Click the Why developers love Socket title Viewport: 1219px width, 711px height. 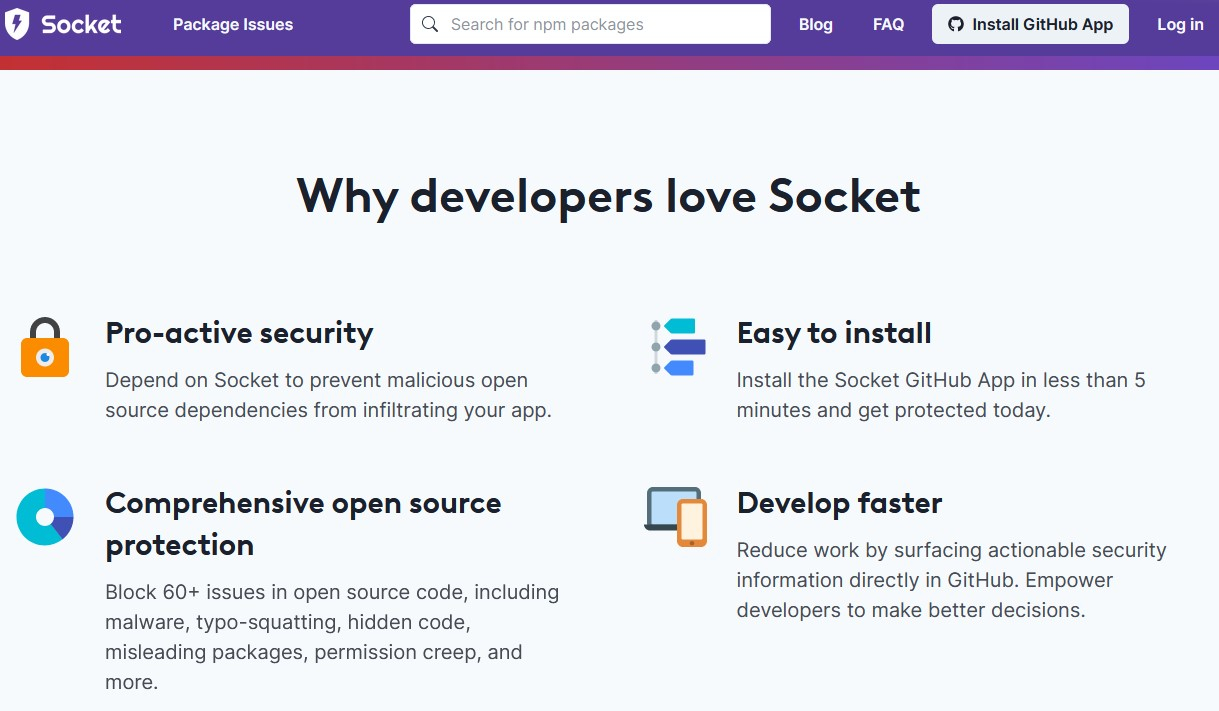[x=608, y=195]
